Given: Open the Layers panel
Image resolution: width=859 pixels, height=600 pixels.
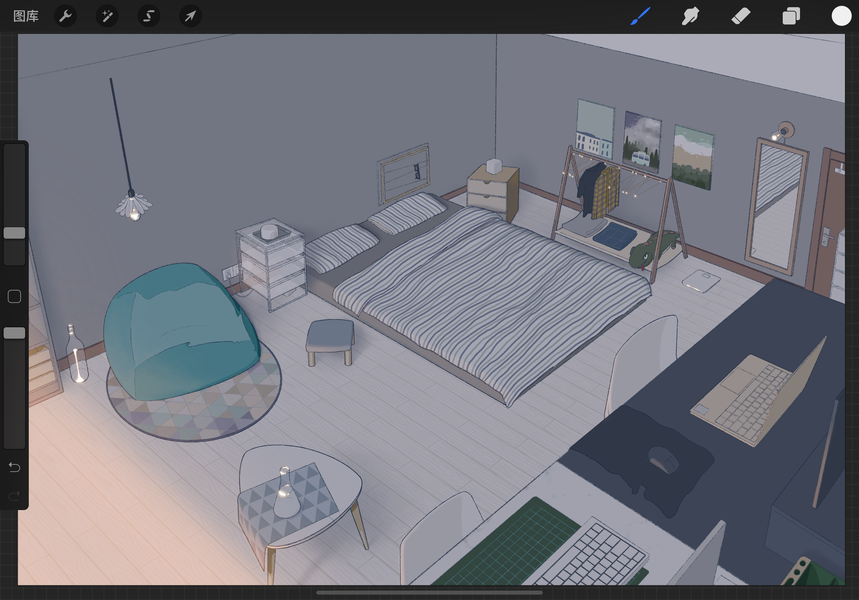Looking at the screenshot, I should tap(791, 16).
